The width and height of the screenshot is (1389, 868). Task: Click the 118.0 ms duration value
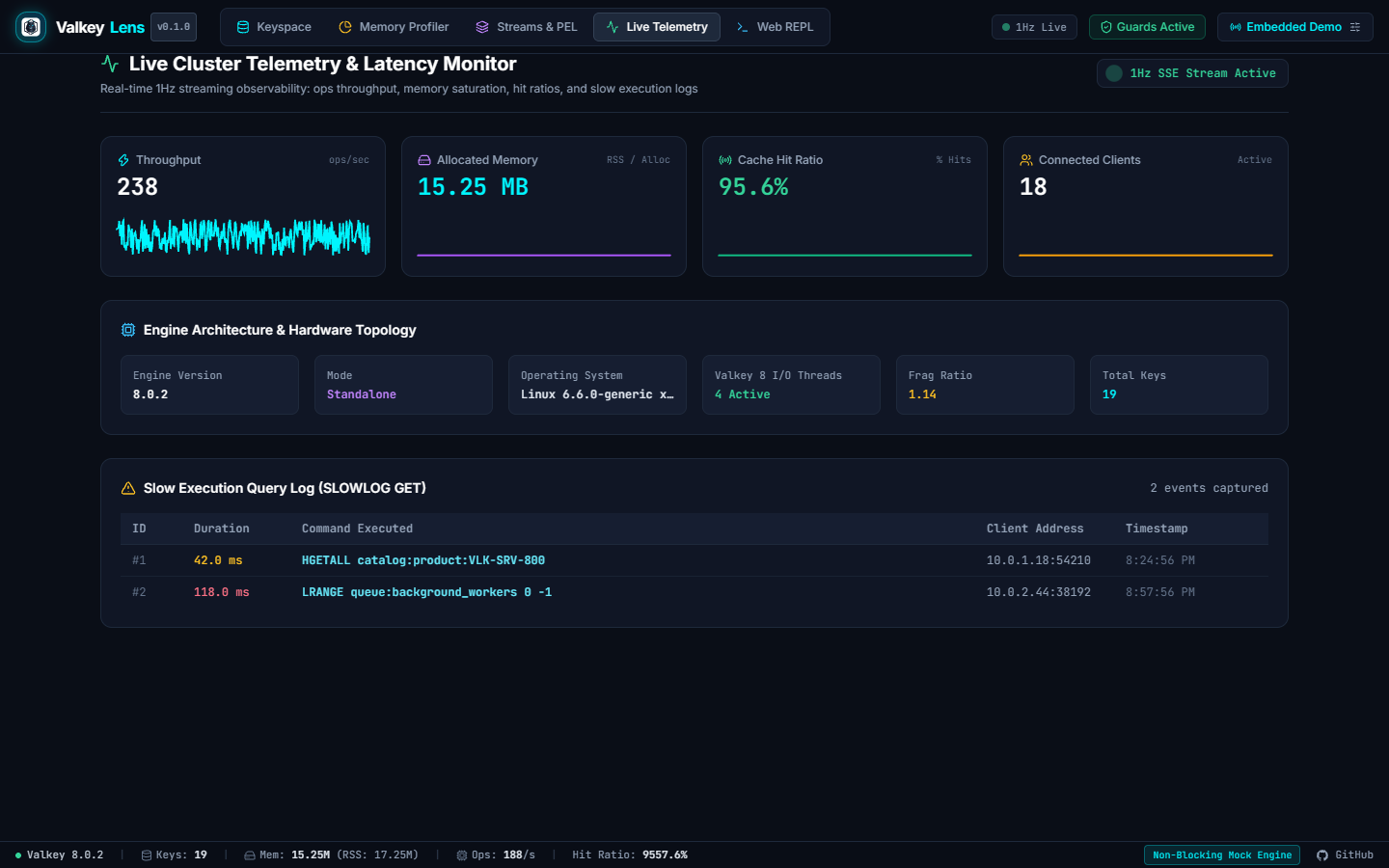click(221, 592)
